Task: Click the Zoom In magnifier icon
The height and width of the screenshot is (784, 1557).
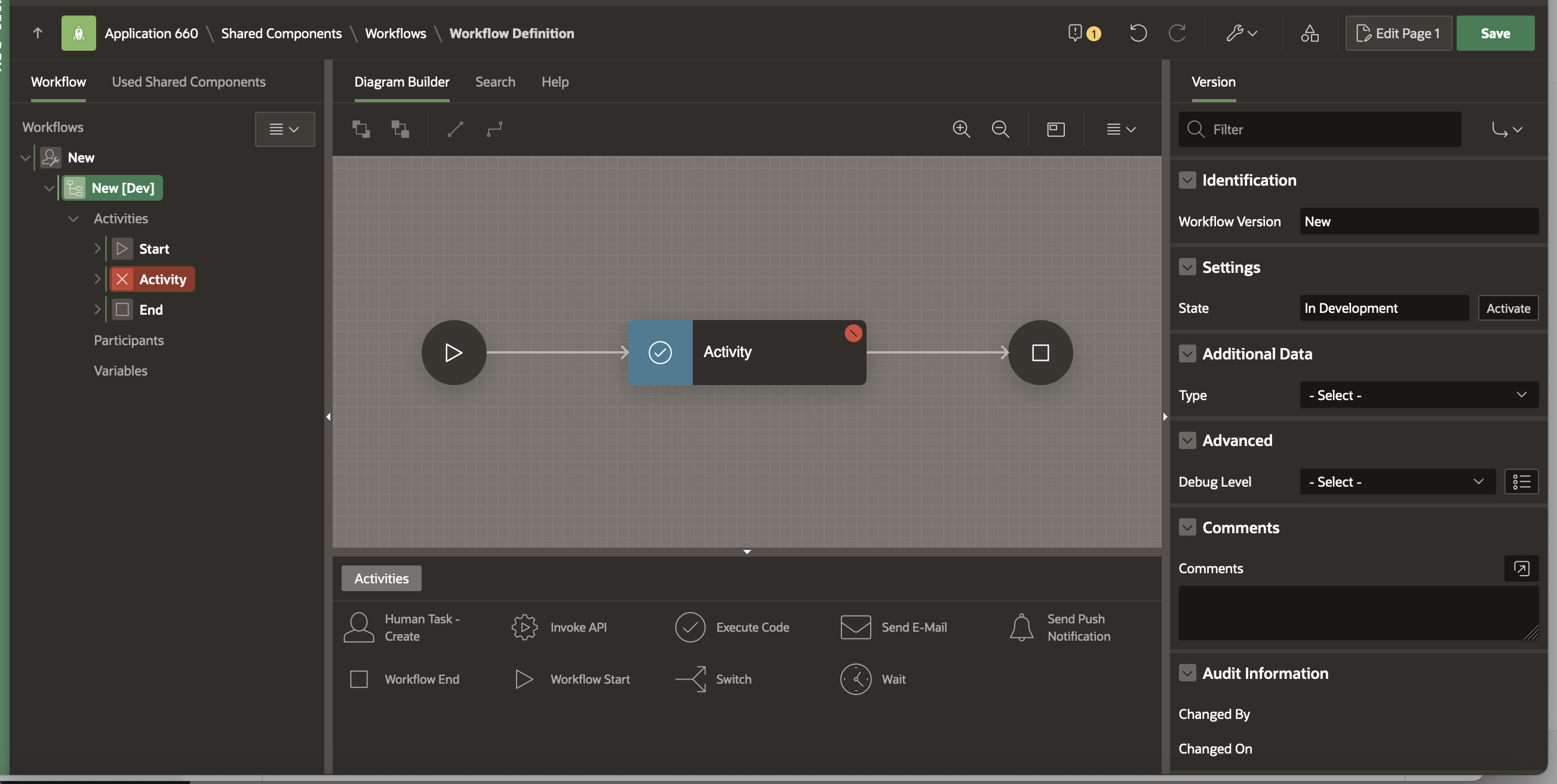Action: click(961, 129)
